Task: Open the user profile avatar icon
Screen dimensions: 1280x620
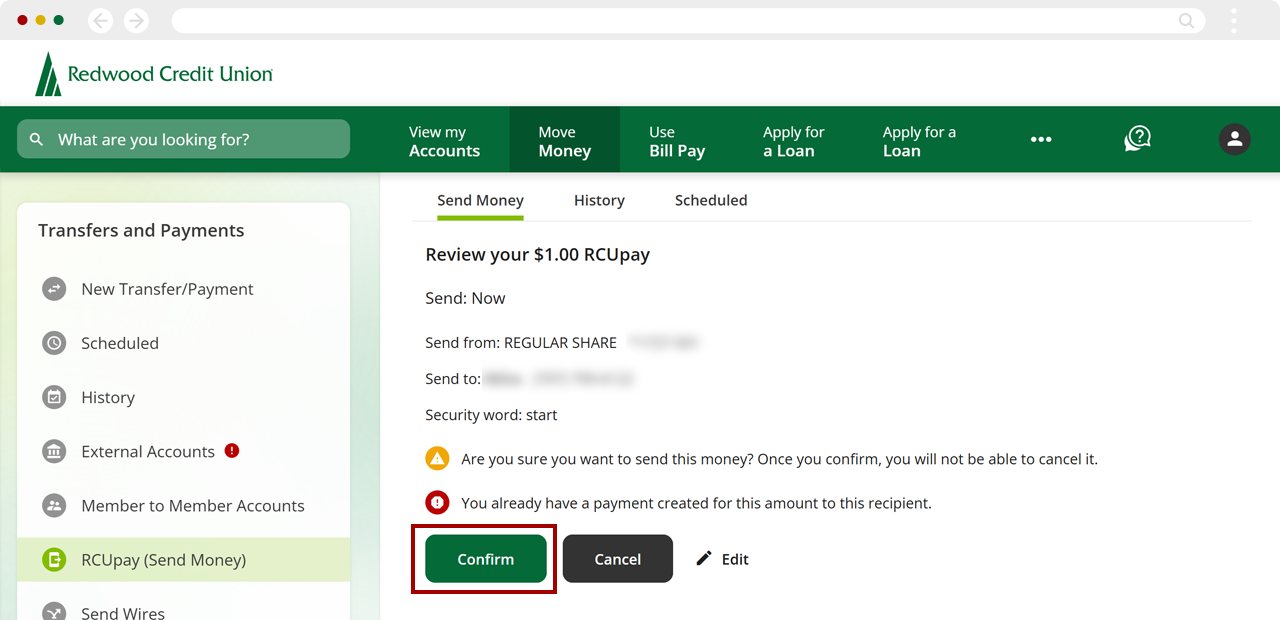Action: click(x=1235, y=139)
